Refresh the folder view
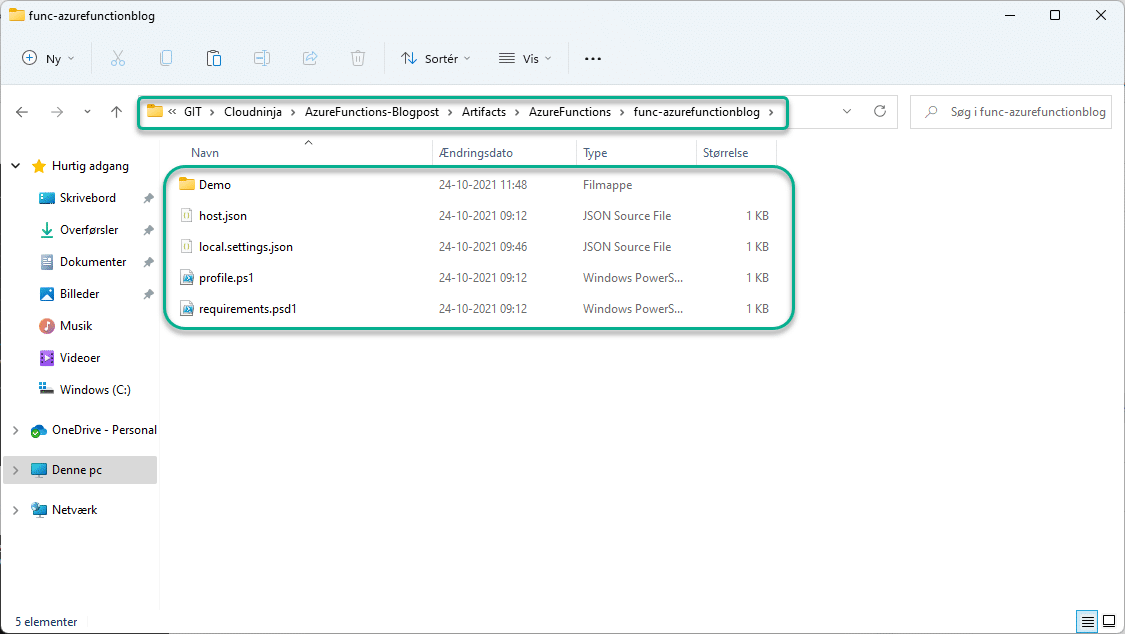 point(880,112)
